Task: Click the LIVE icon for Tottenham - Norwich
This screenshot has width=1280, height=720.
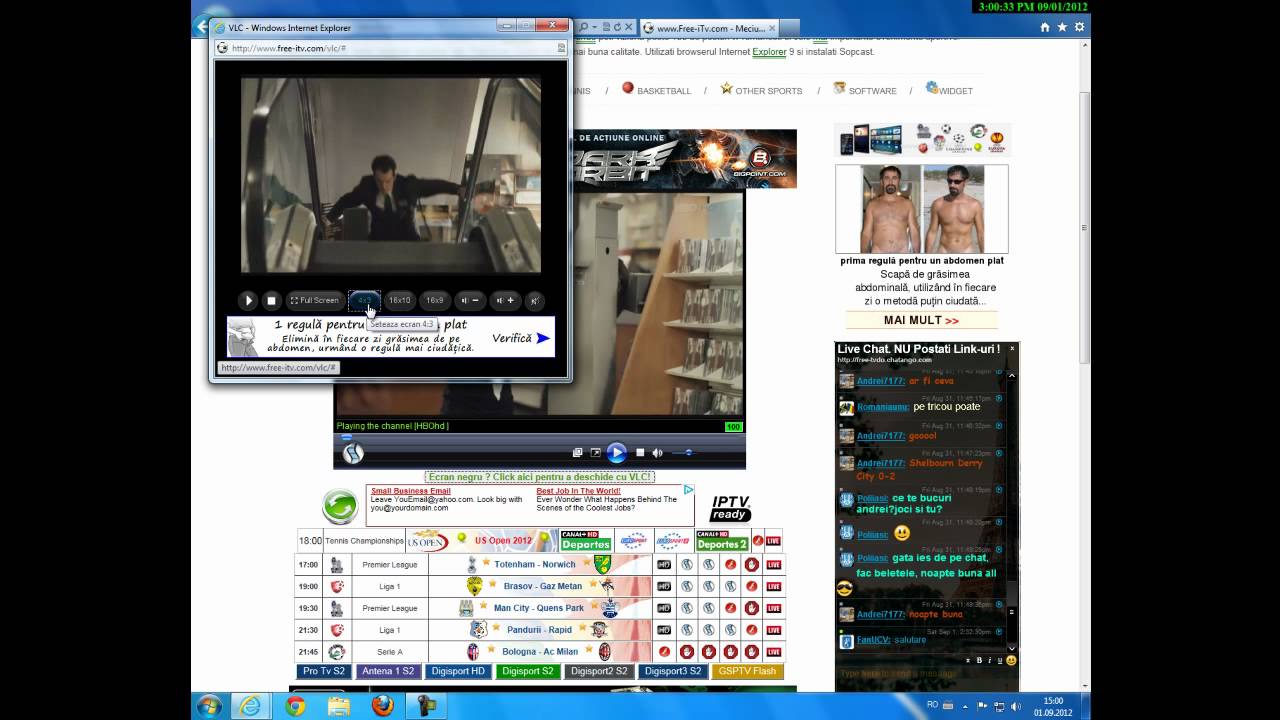Action: point(773,564)
